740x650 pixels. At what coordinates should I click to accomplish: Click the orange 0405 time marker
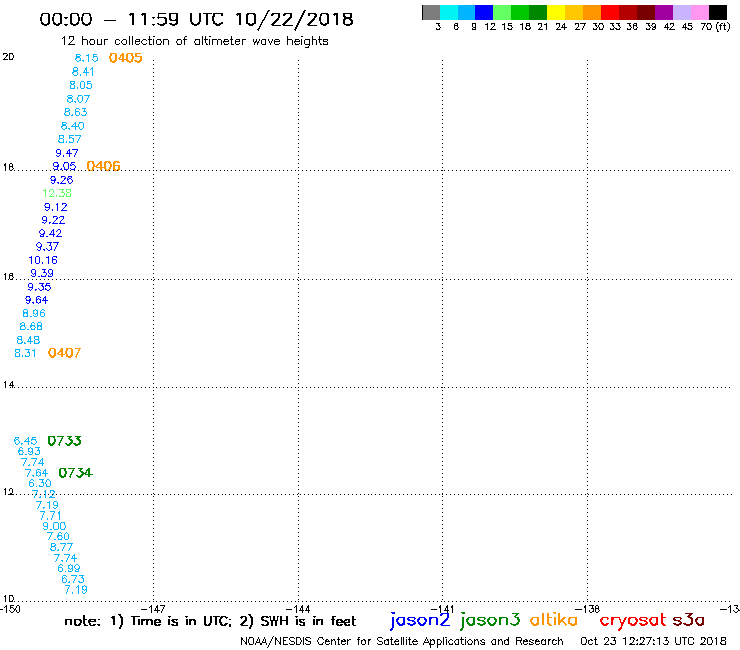click(125, 58)
